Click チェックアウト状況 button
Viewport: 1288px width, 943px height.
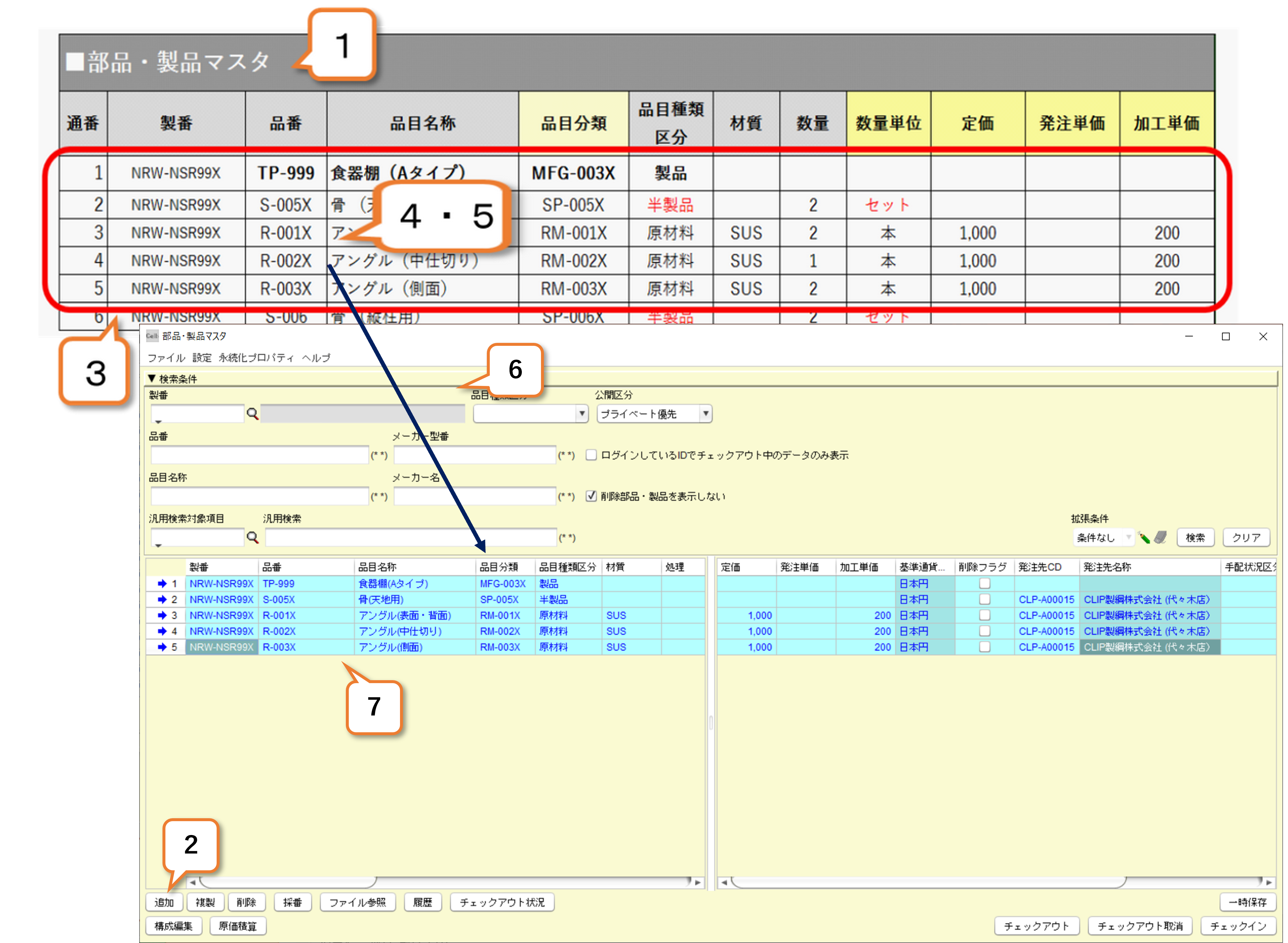click(502, 902)
